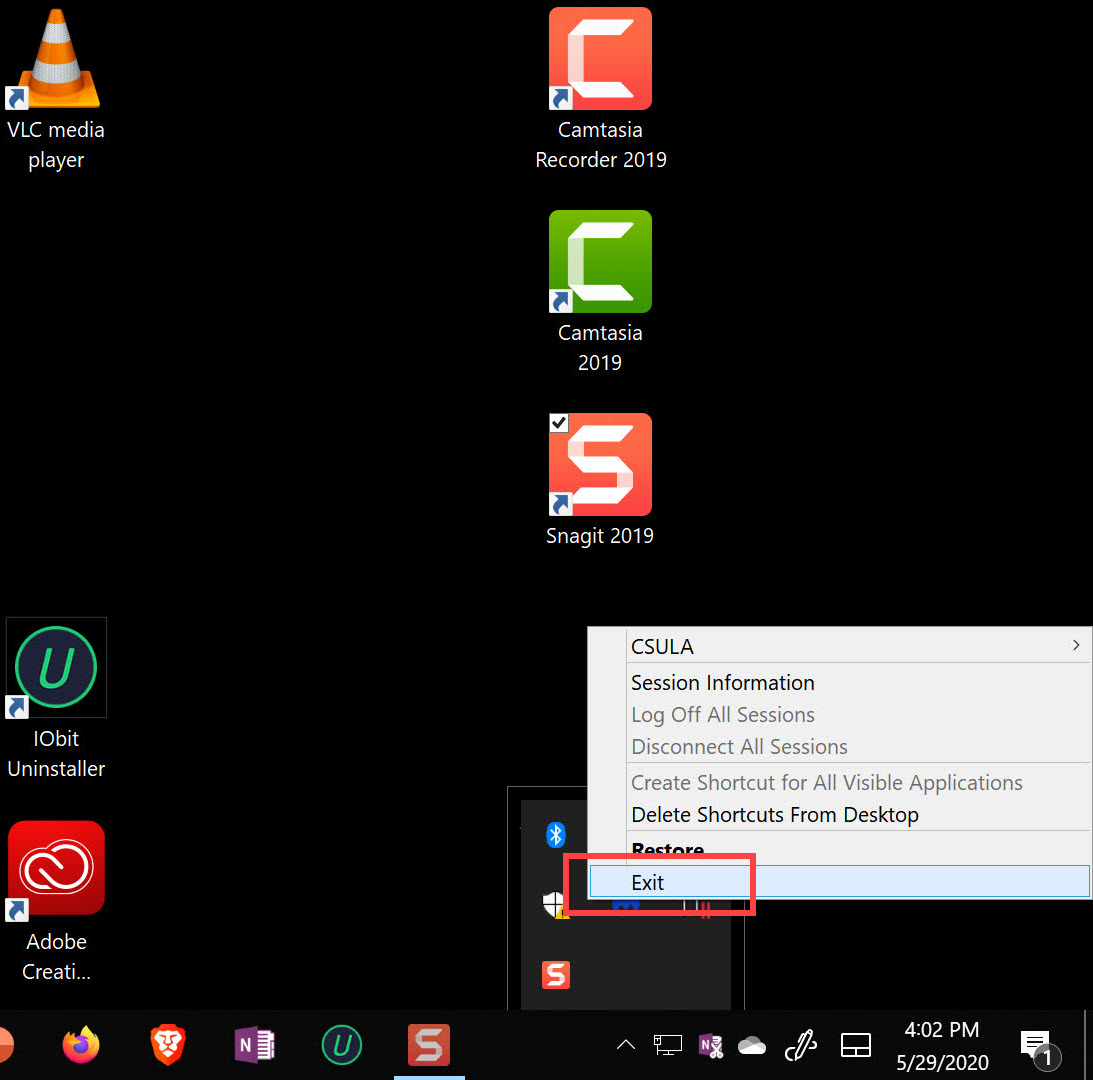1093x1080 pixels.
Task: Expand the CSULA submenu arrow
Action: tap(1075, 646)
